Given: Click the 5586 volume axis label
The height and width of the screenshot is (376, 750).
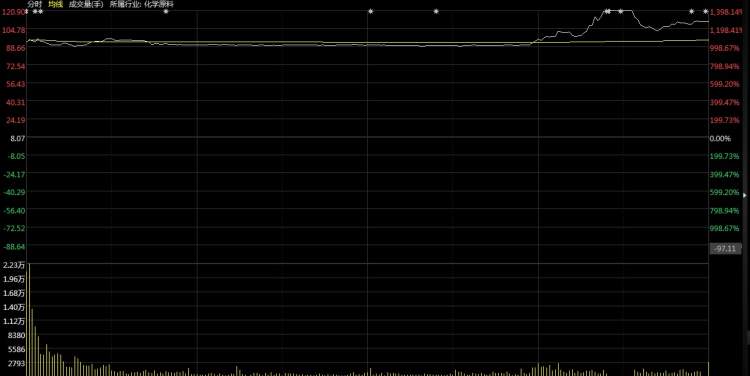Looking at the screenshot, I should click(16, 349).
